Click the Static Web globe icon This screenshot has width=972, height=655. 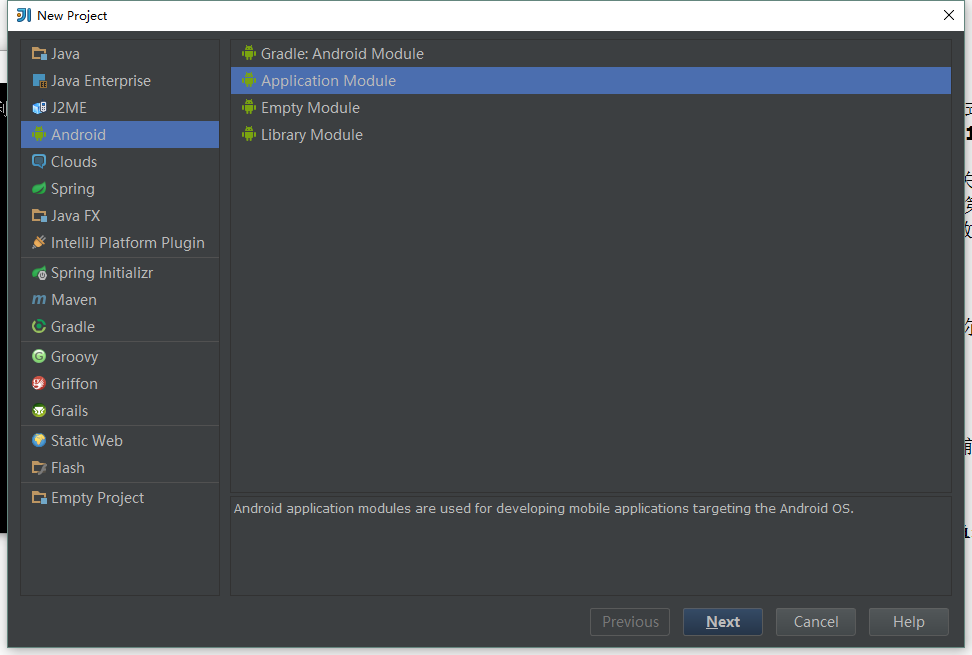39,441
